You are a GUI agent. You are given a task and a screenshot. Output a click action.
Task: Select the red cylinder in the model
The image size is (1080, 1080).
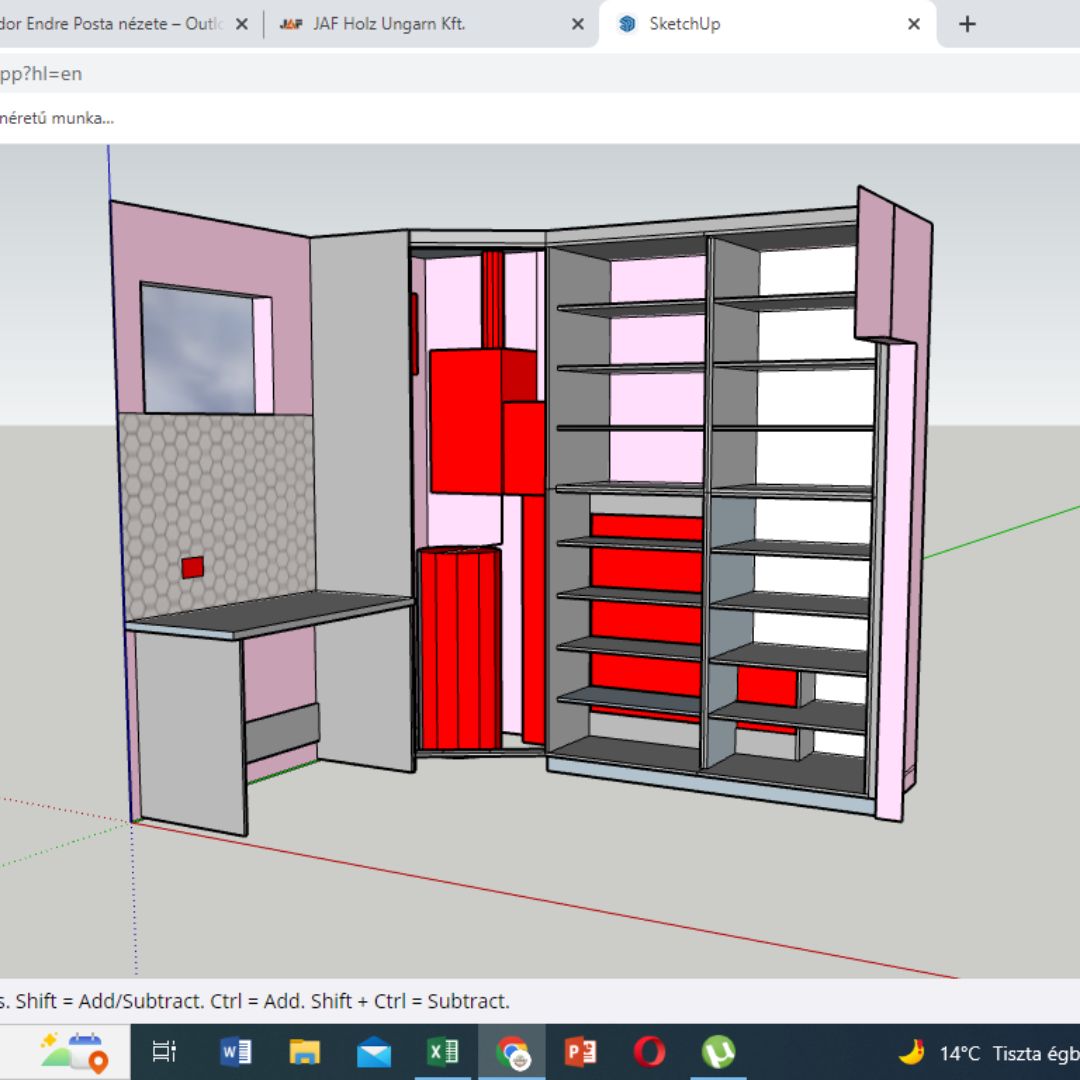(x=459, y=647)
